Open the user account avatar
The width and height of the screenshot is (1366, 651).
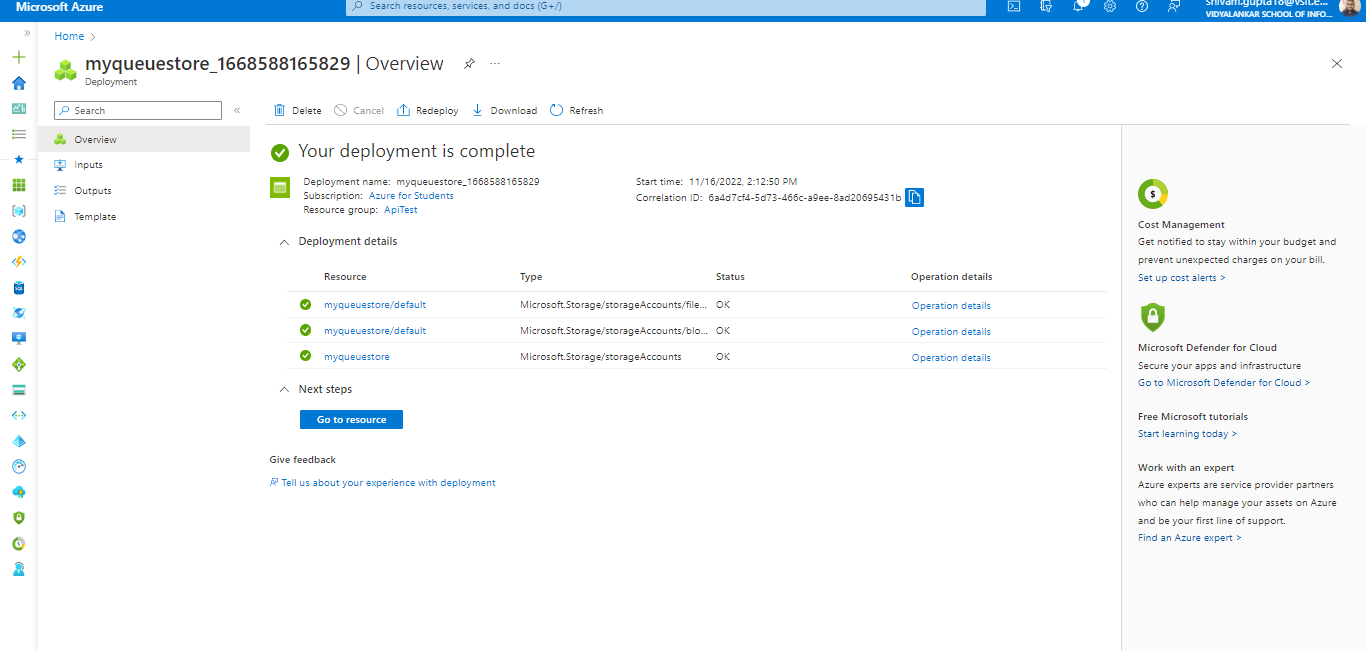point(1349,6)
